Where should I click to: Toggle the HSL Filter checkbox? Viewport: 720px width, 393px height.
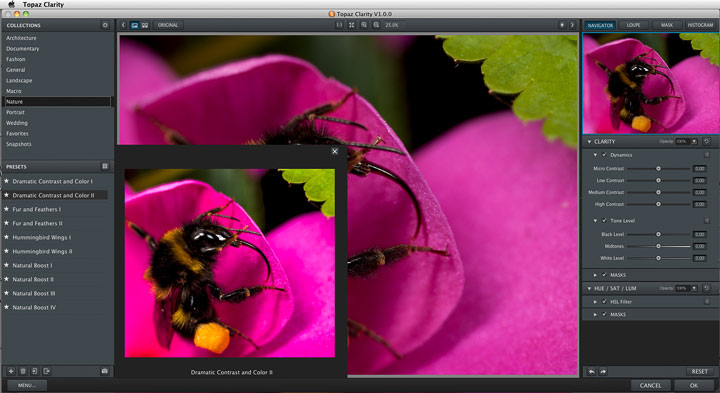(x=605, y=302)
